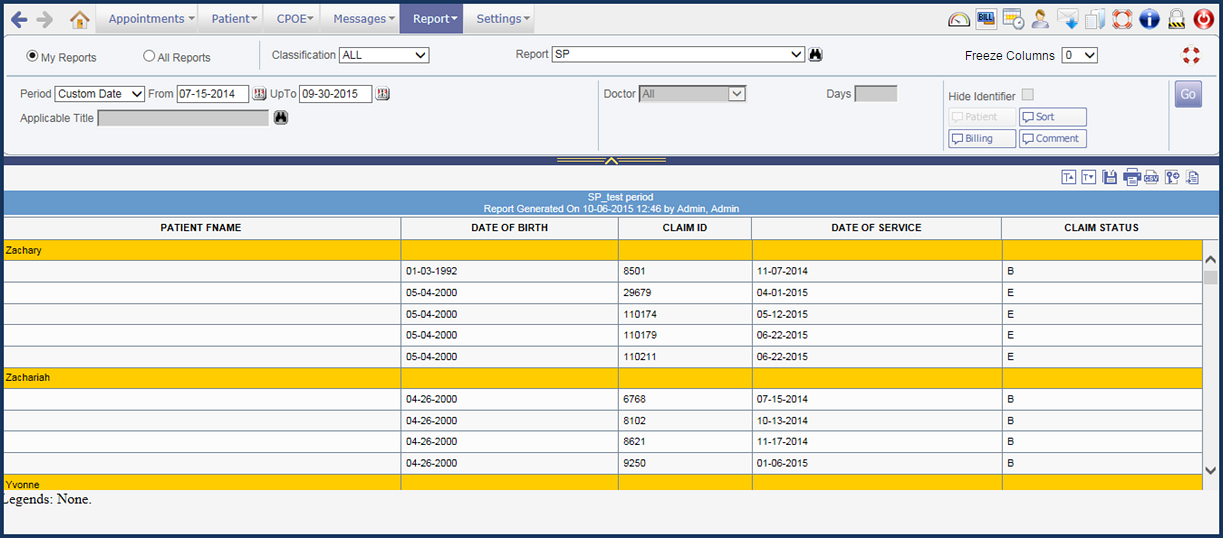Print the report with printer icon
Viewport: 1223px width, 538px height.
point(1131,177)
